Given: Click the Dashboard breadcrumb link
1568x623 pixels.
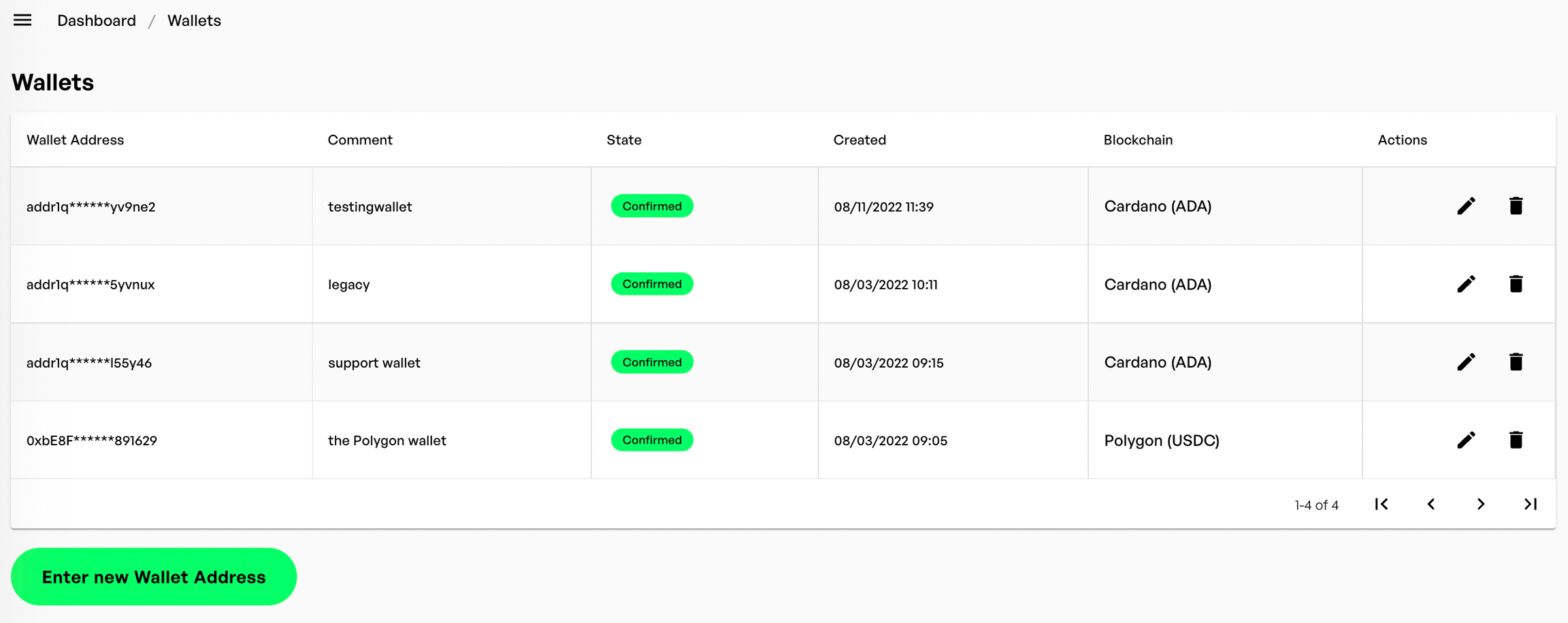Looking at the screenshot, I should [97, 20].
